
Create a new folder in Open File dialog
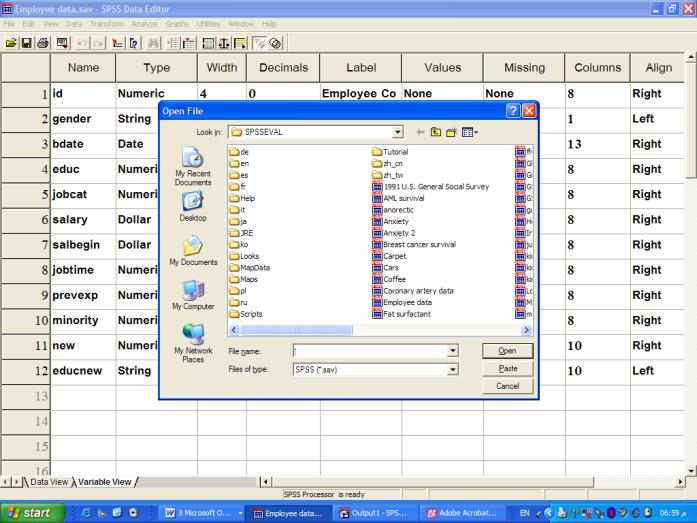[451, 132]
